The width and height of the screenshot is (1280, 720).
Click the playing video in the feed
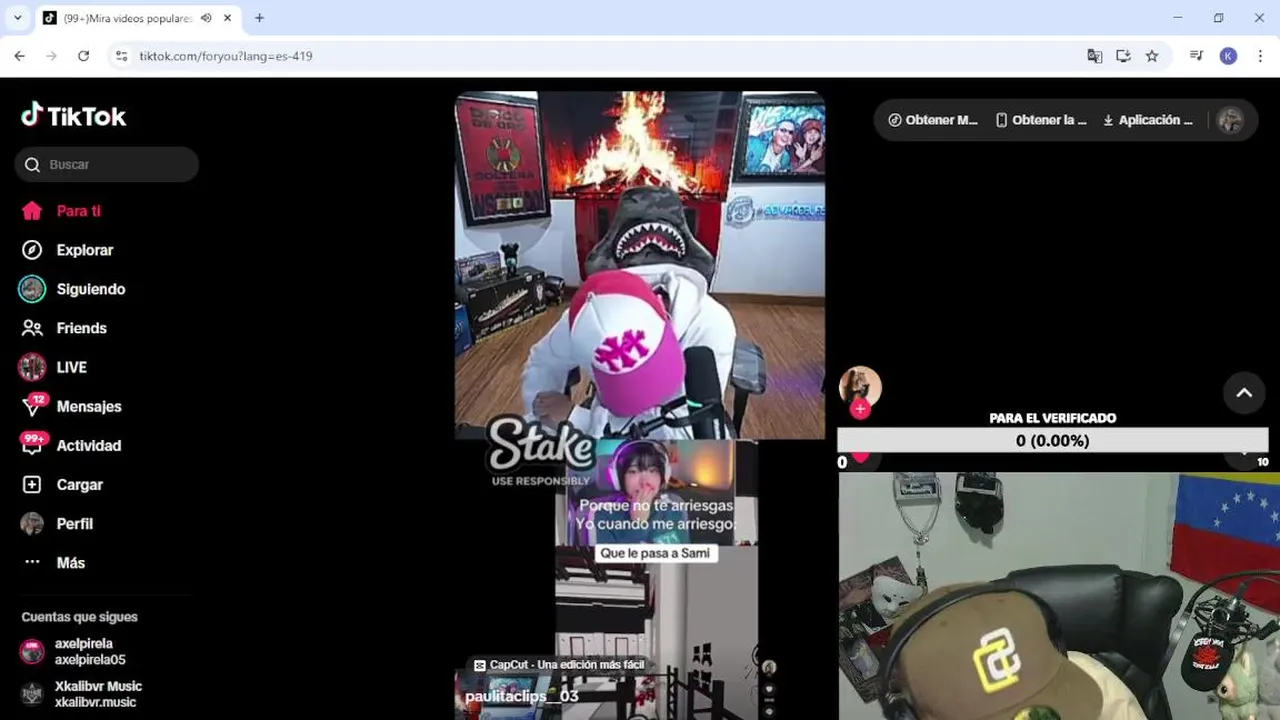pos(640,405)
